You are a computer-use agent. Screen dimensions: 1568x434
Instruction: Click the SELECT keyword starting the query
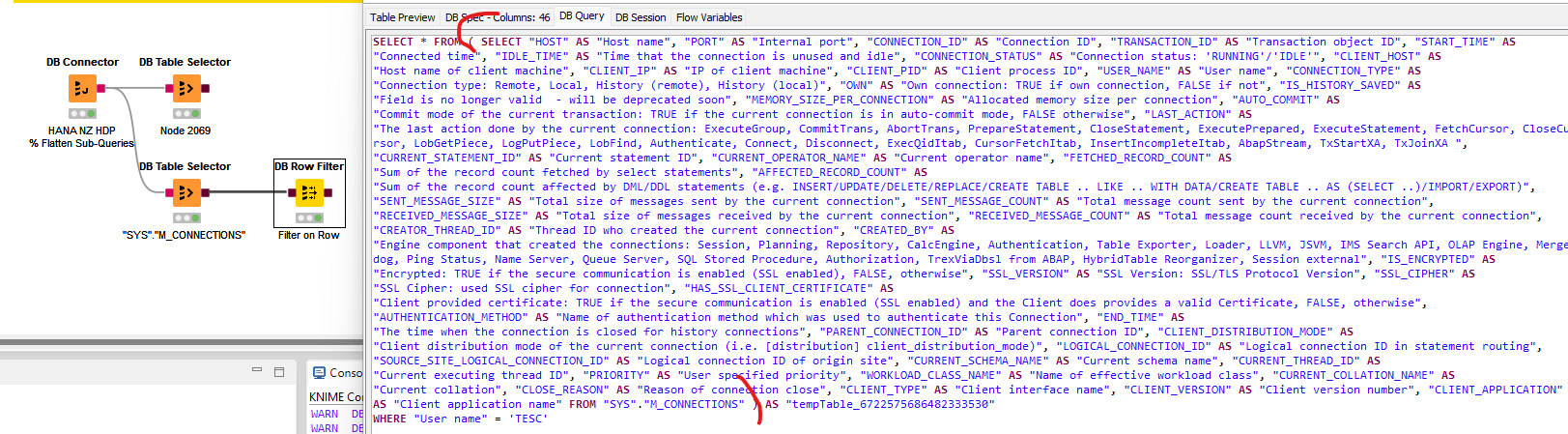pos(393,42)
